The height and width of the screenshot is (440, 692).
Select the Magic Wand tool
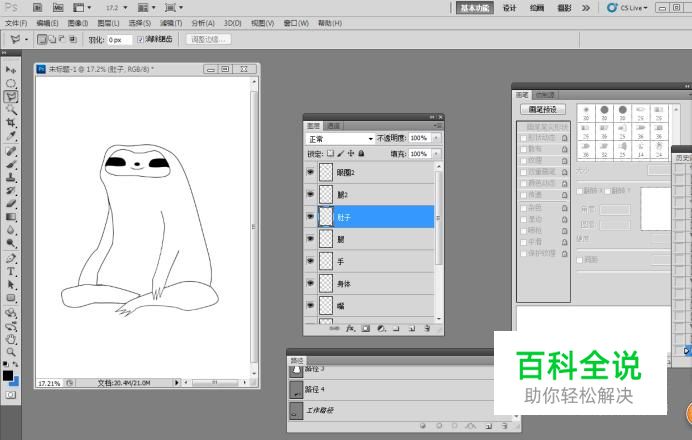[x=11, y=109]
